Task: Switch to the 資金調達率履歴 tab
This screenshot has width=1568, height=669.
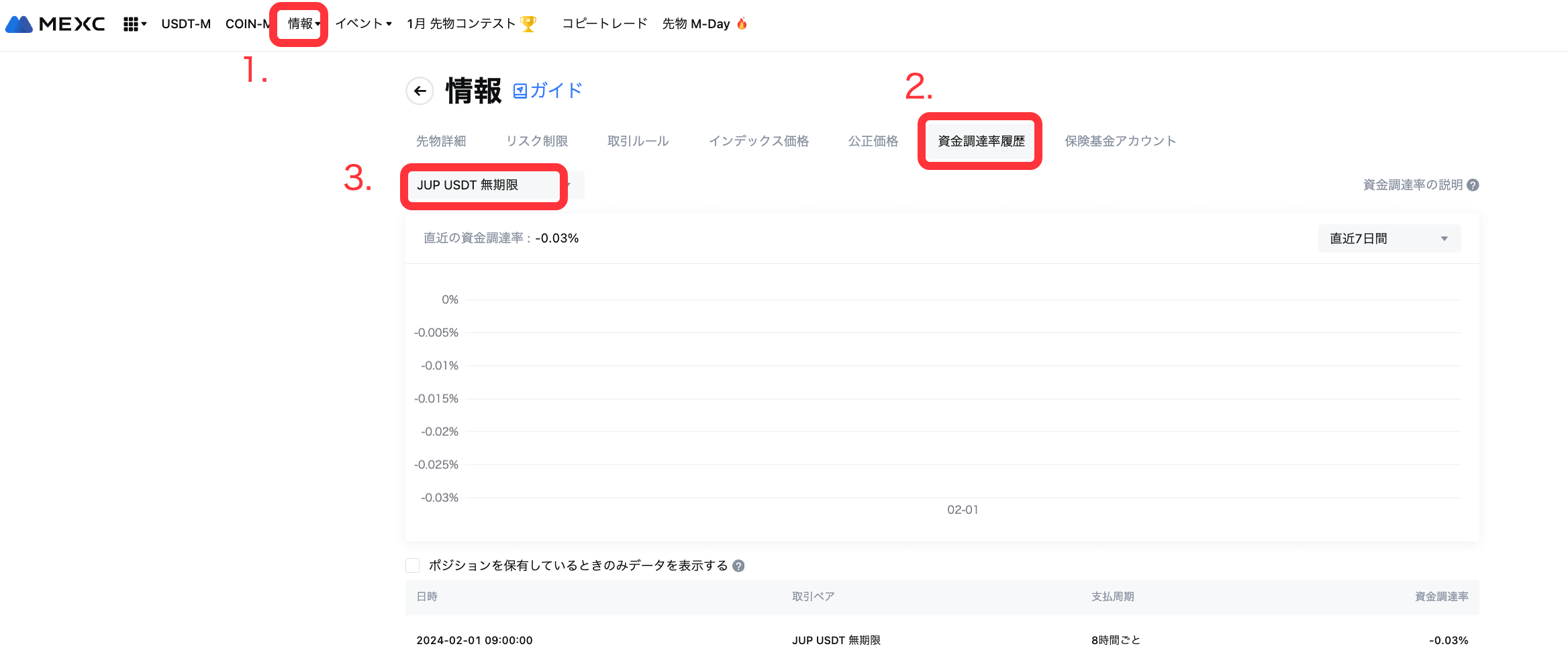Action: pos(981,141)
